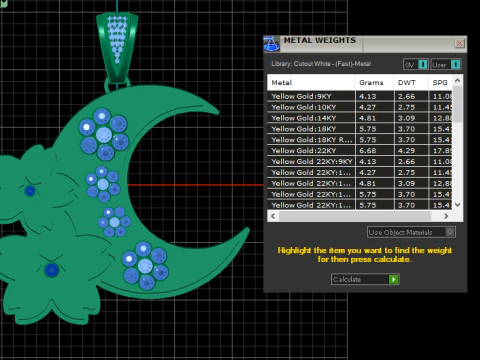Select the Yellow Gold:18KY R... row
Viewport: 480px width, 360px height.
tap(360, 140)
